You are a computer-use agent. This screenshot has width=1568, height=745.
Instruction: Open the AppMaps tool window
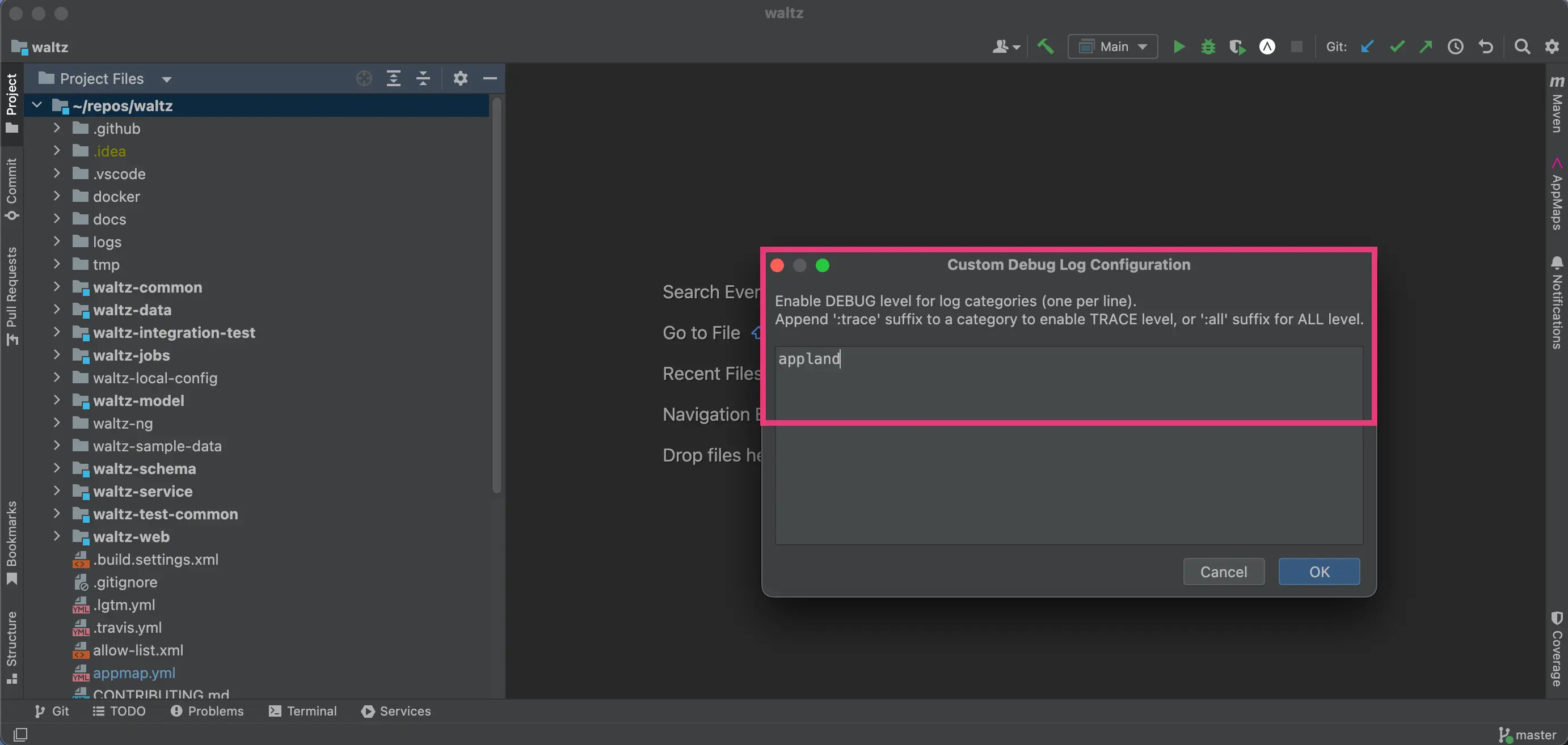(1557, 194)
